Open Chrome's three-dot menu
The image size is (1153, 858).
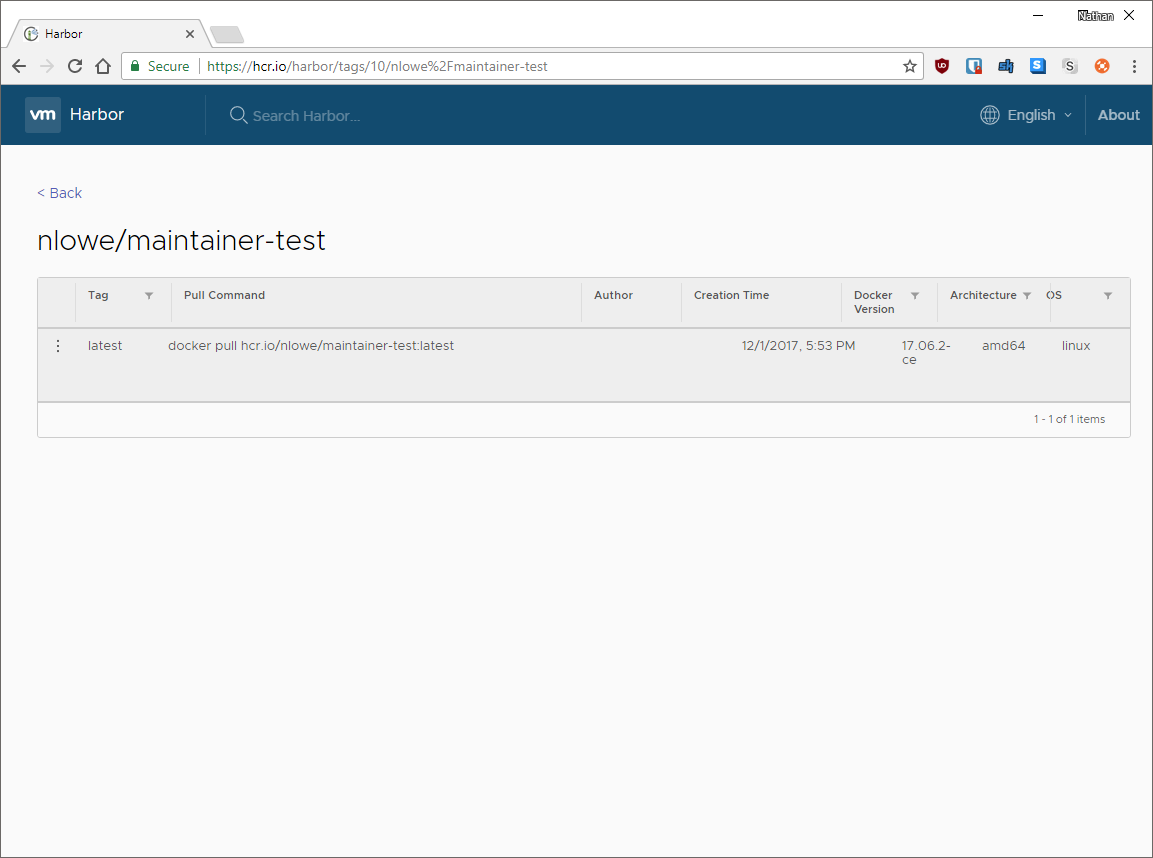(x=1133, y=65)
